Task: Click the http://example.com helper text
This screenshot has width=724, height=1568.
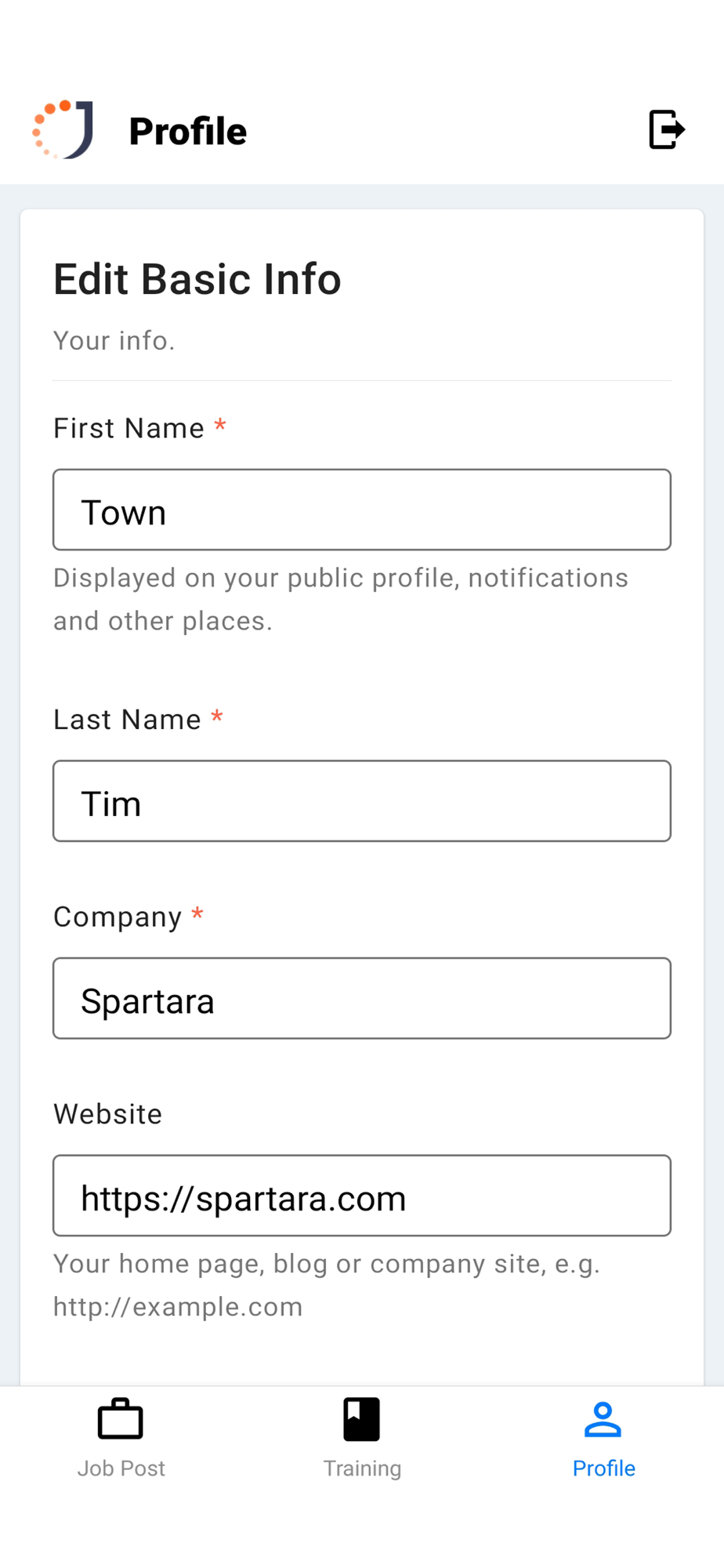Action: click(x=178, y=1307)
